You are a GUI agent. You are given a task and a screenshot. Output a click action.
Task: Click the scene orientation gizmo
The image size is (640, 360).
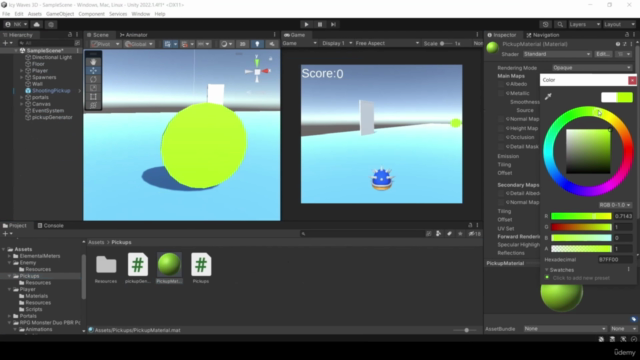click(257, 71)
